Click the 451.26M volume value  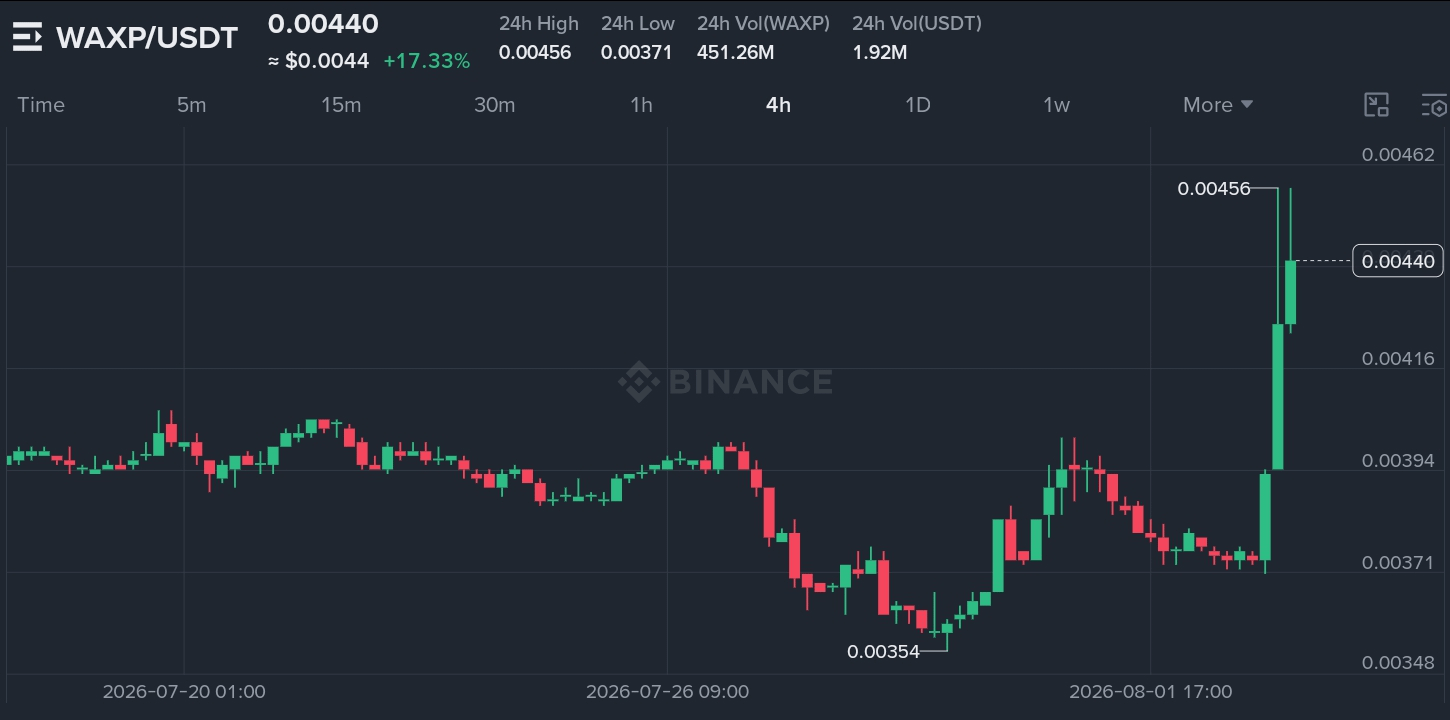coord(736,52)
